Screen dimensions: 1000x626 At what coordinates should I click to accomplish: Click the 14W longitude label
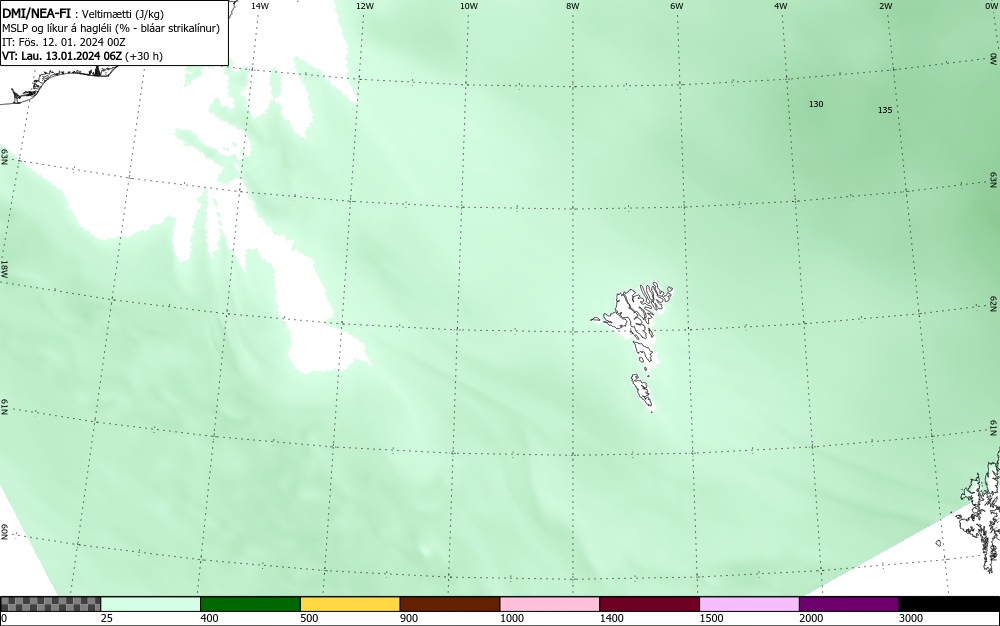(260, 6)
